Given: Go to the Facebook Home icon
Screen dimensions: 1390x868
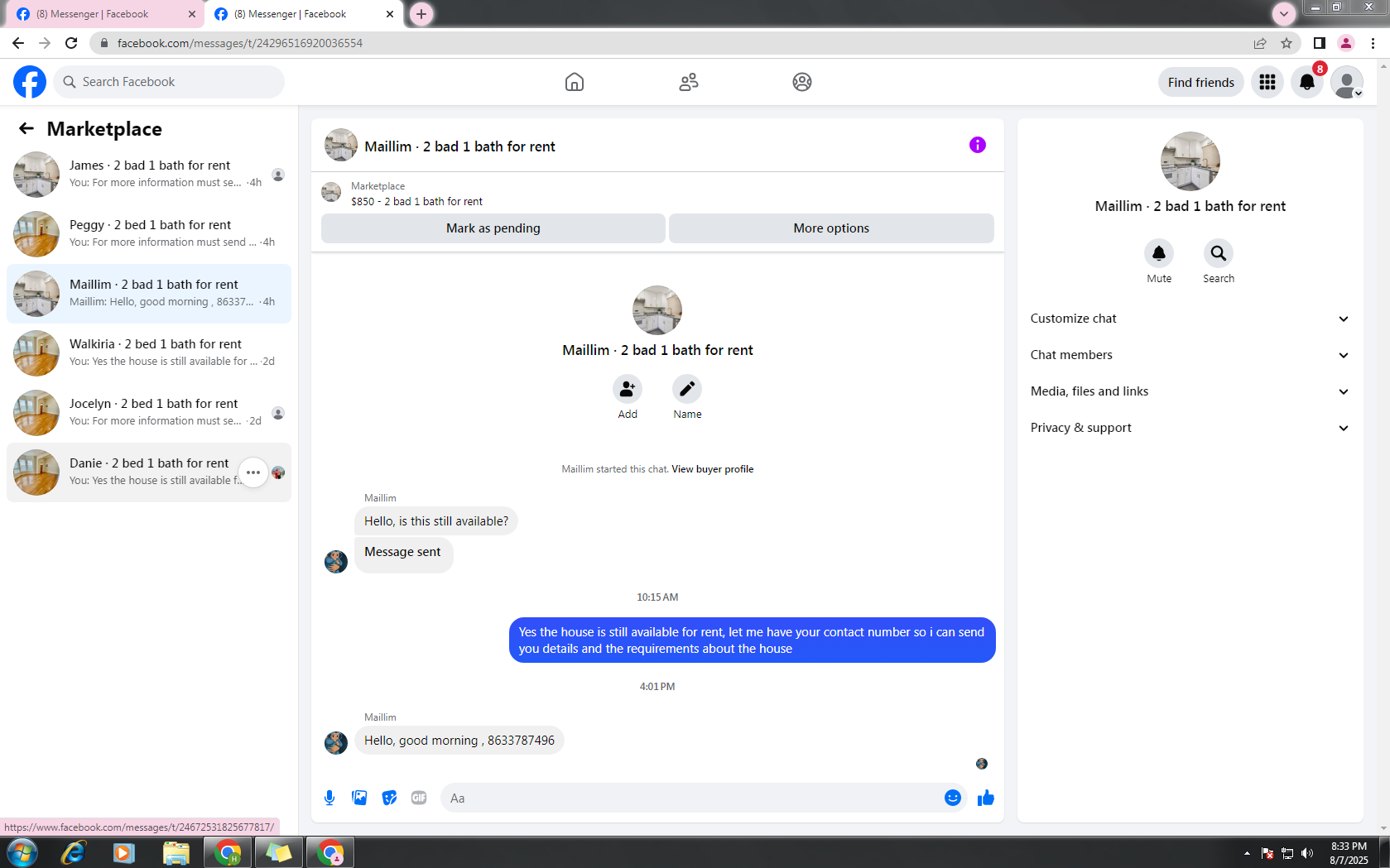Looking at the screenshot, I should (x=575, y=82).
